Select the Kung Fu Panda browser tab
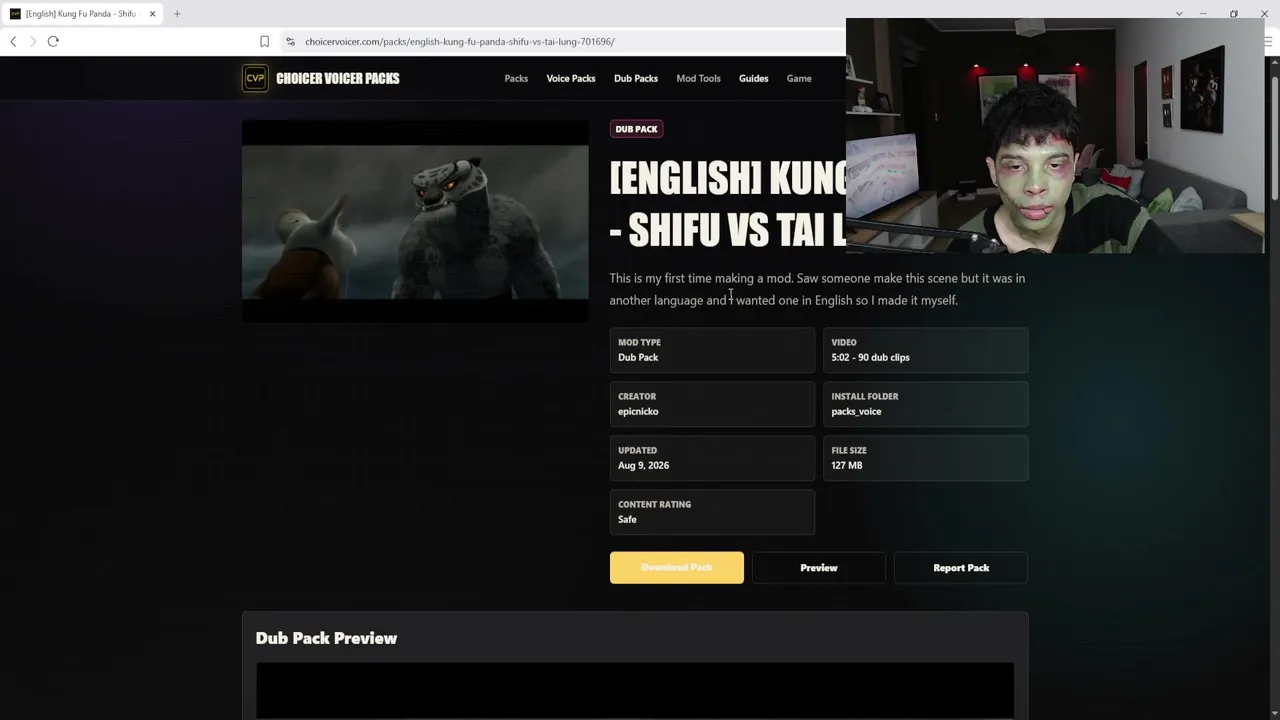 (x=82, y=14)
